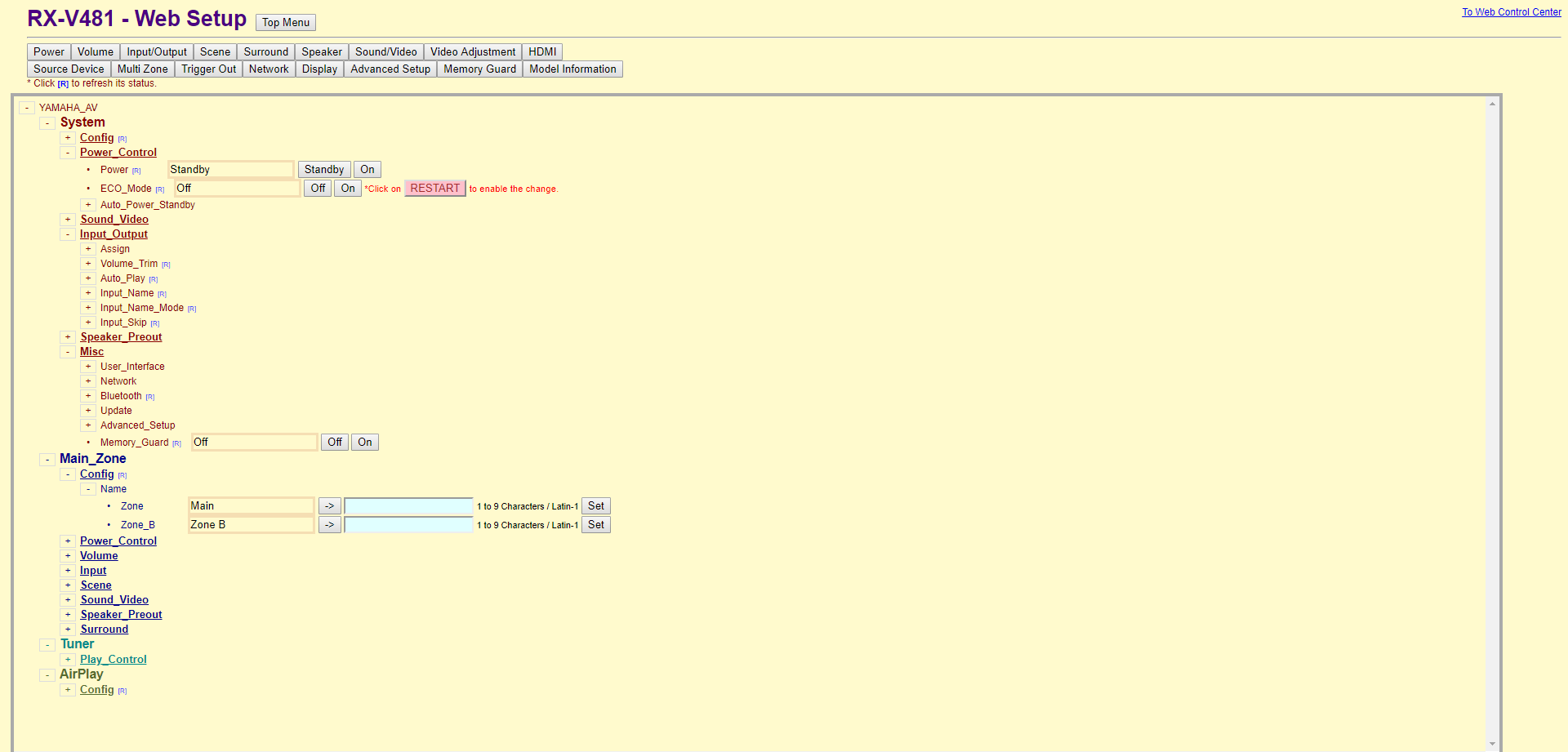Open Model Information tab
The height and width of the screenshot is (752, 1568).
point(572,69)
